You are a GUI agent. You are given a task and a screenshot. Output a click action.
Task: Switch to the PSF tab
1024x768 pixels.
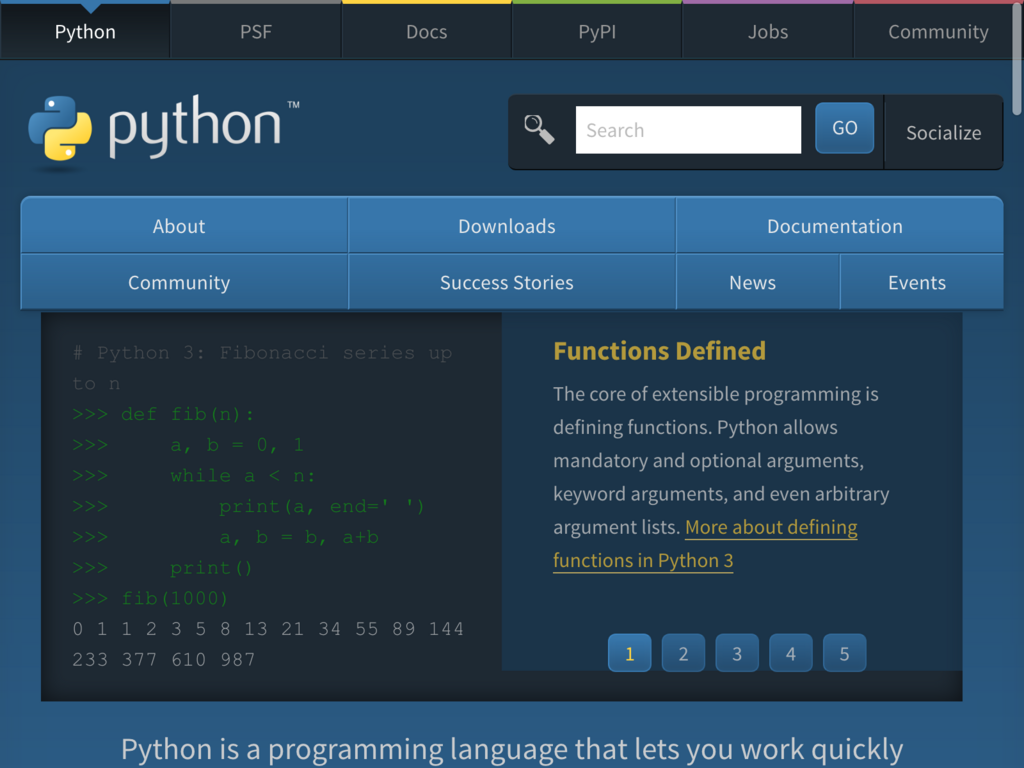(255, 31)
